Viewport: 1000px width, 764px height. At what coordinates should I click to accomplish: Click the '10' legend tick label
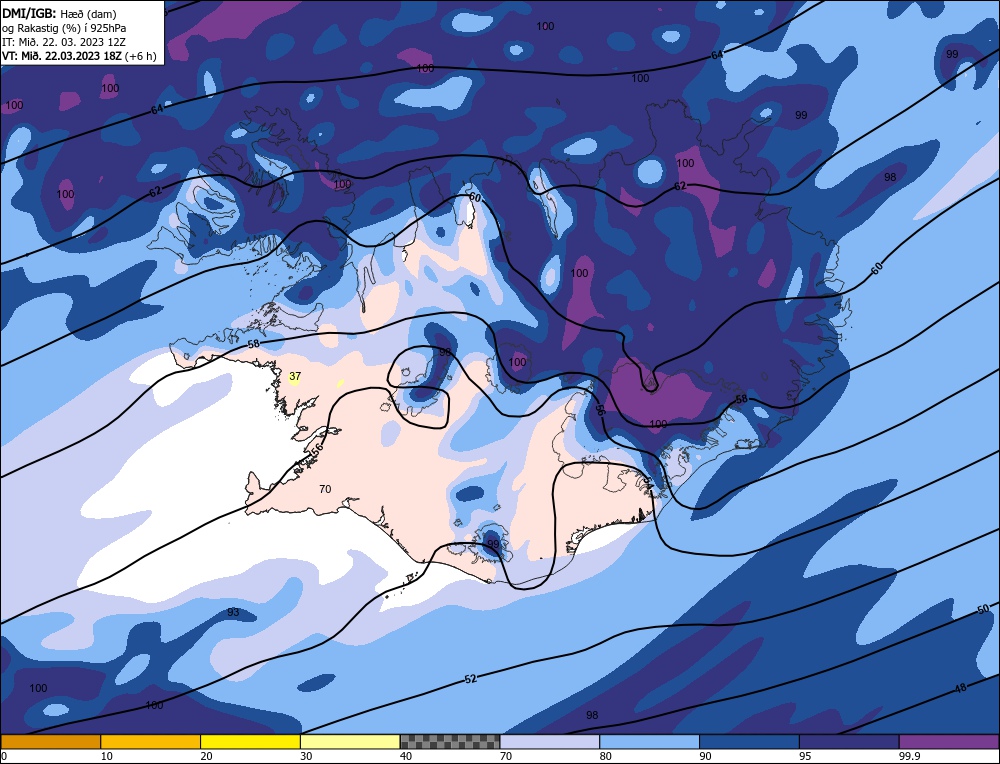tap(106, 756)
